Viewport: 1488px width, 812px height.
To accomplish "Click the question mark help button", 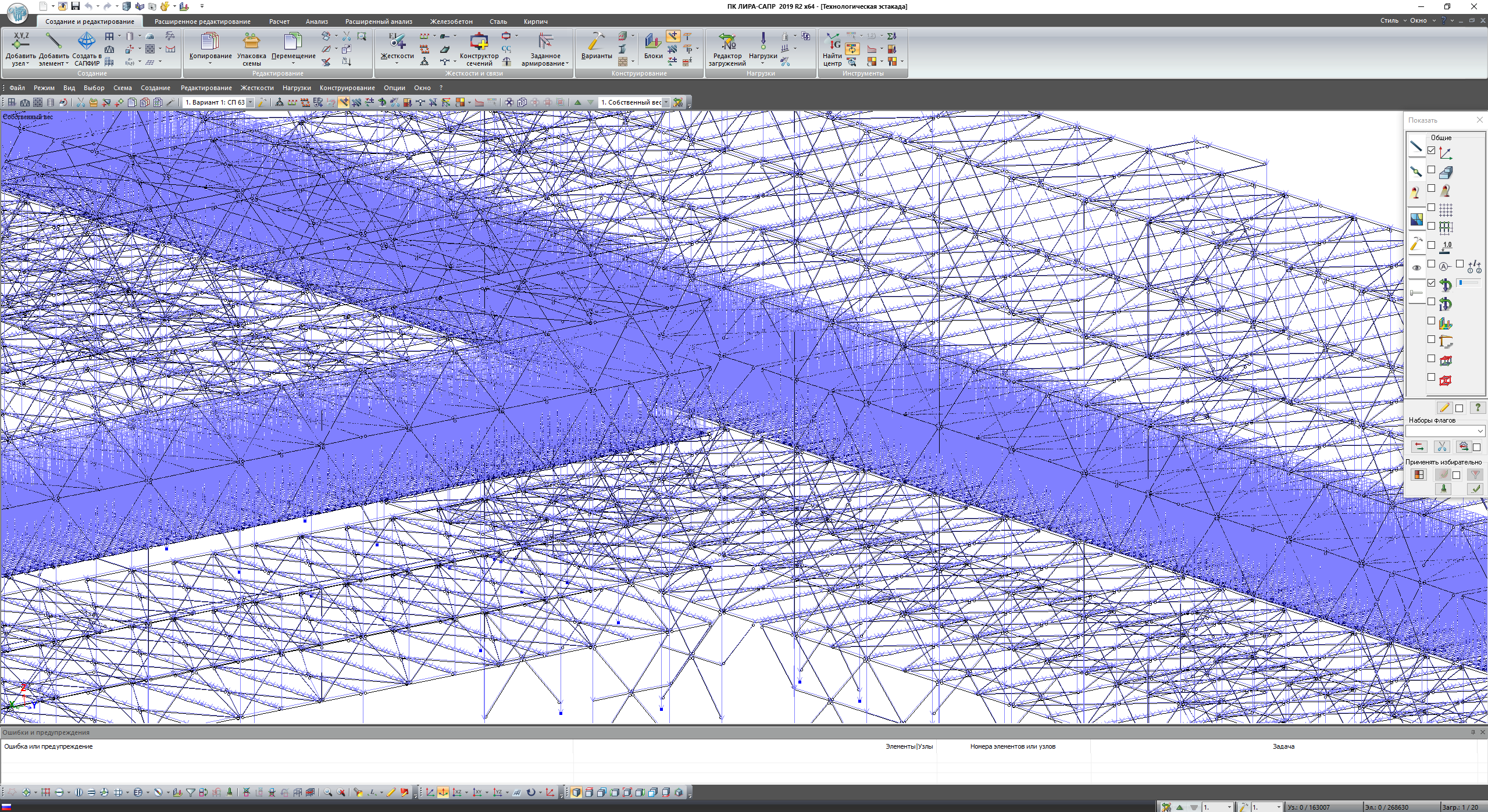I will [x=1477, y=407].
